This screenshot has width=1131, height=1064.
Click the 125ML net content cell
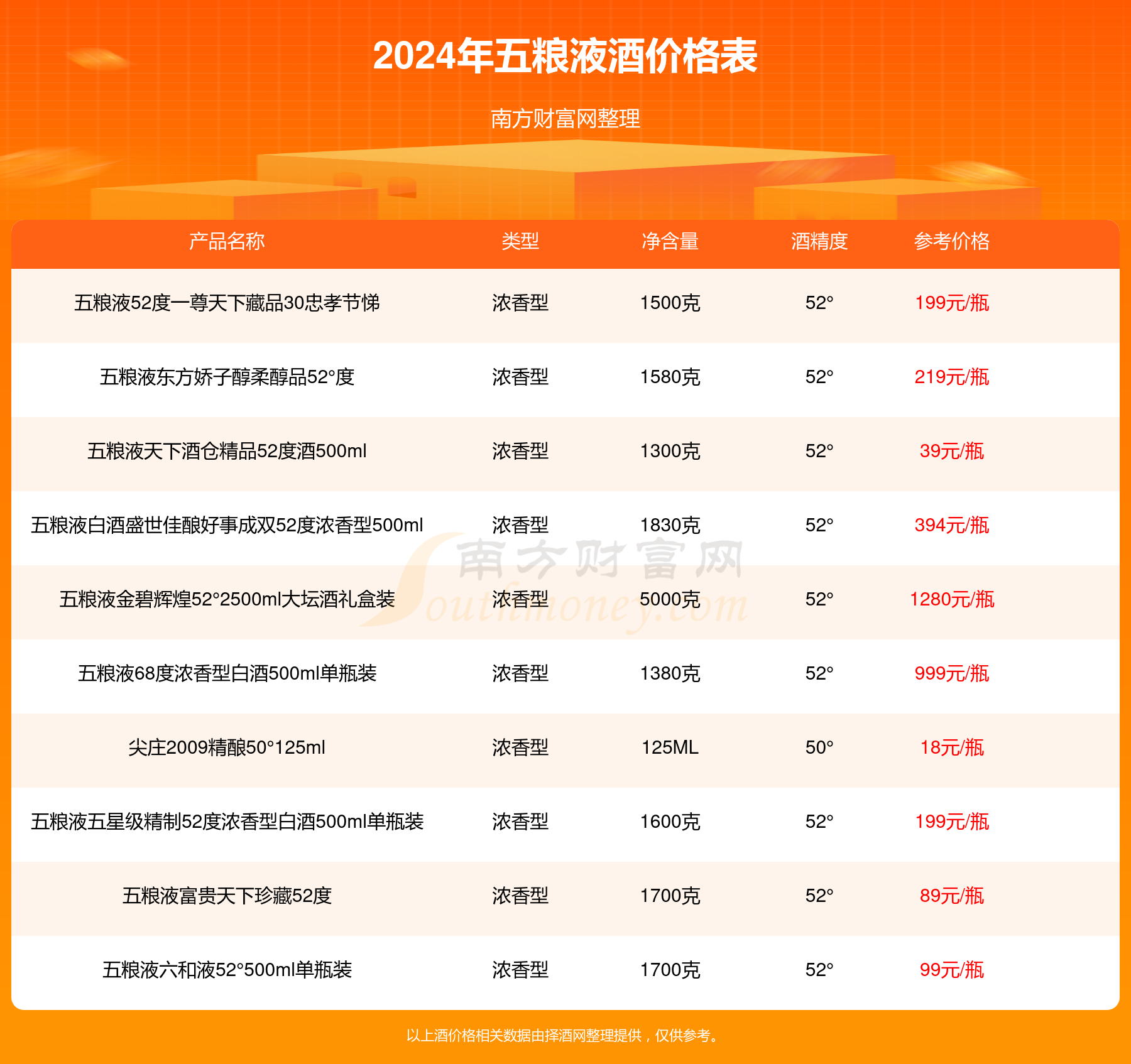(x=670, y=748)
